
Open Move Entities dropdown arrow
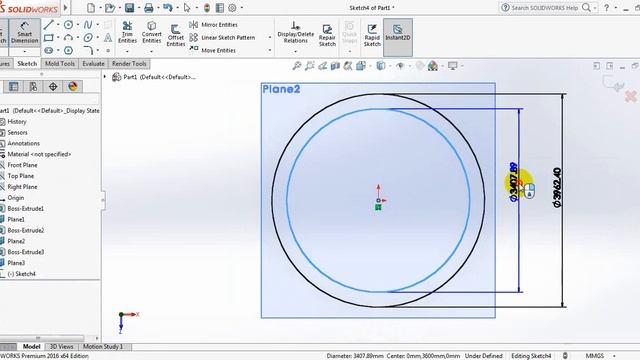(x=270, y=50)
